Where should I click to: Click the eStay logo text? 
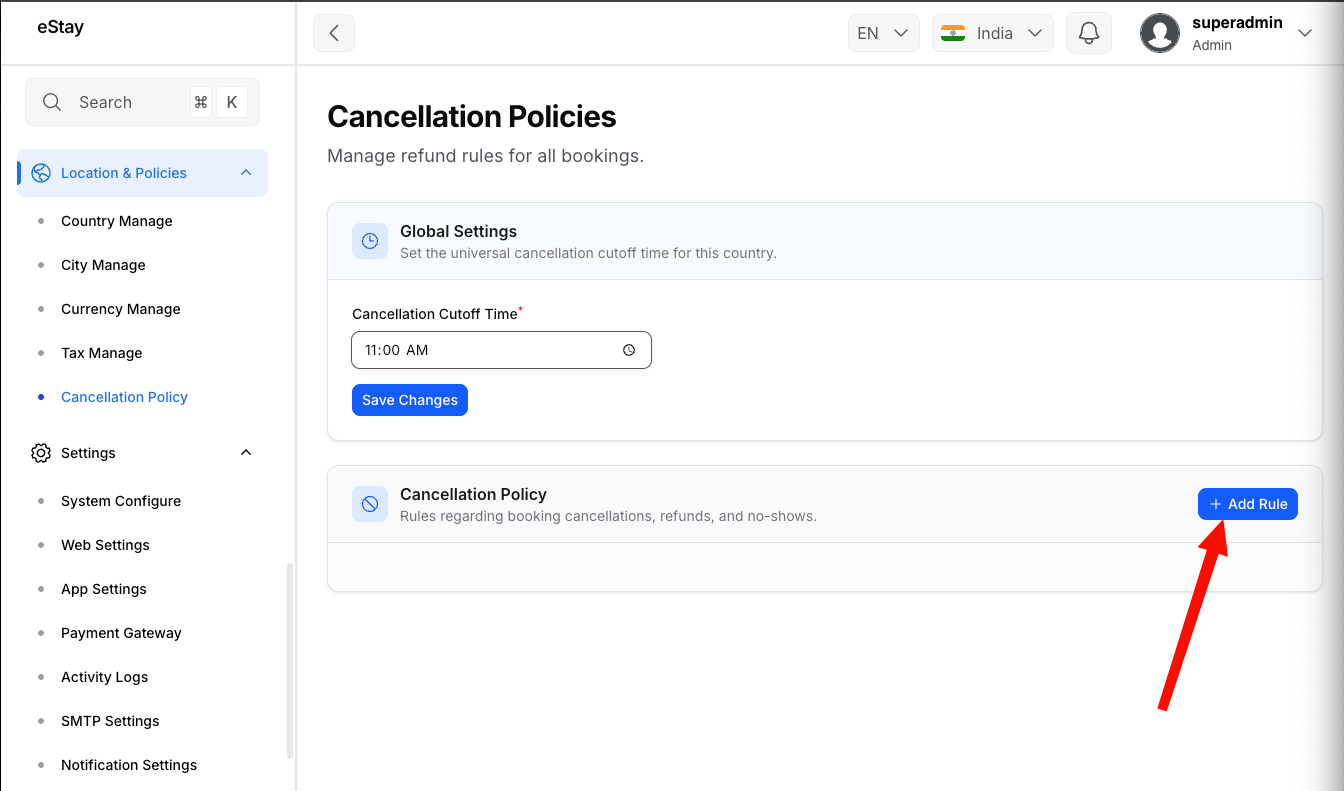tap(60, 27)
